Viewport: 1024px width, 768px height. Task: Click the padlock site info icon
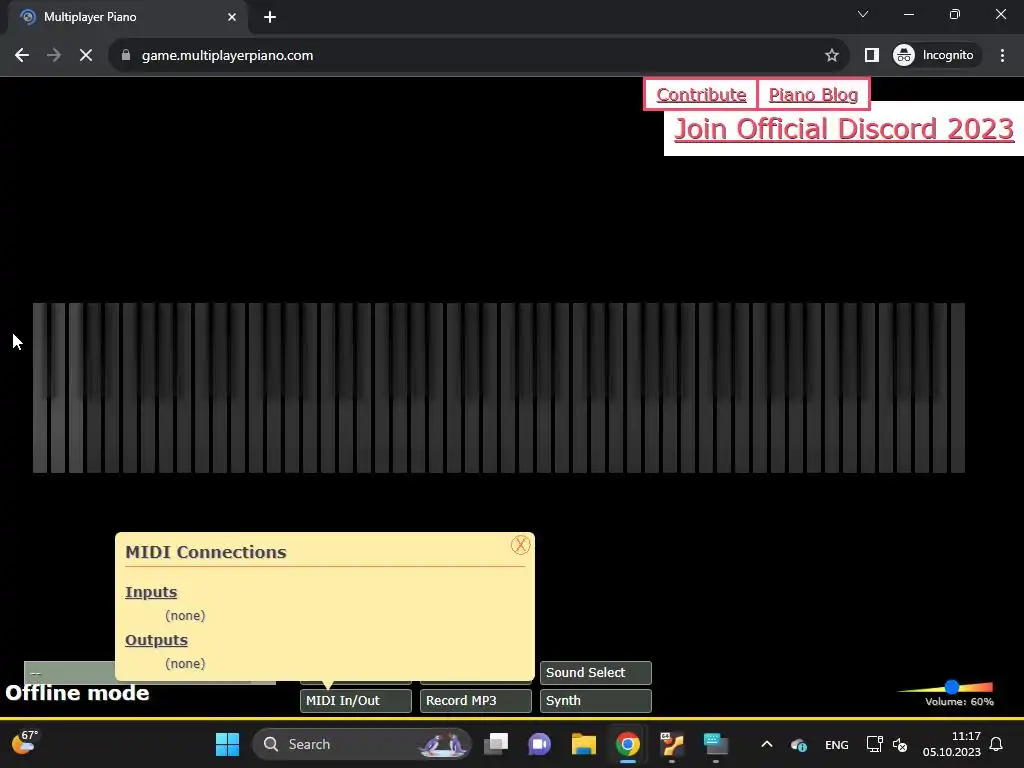click(126, 56)
